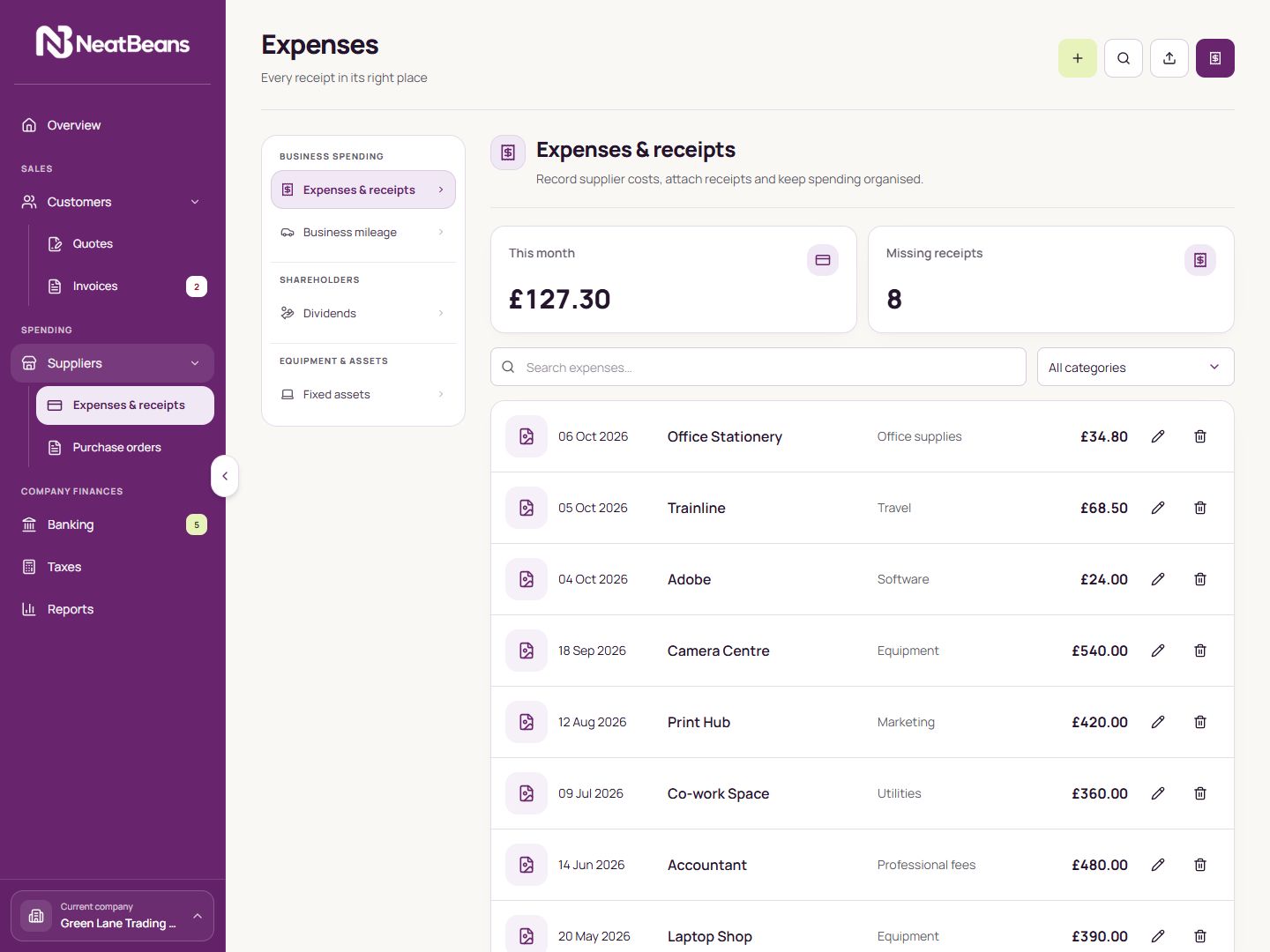1270x952 pixels.
Task: Edit the Office Stationery expense
Action: 1158,436
